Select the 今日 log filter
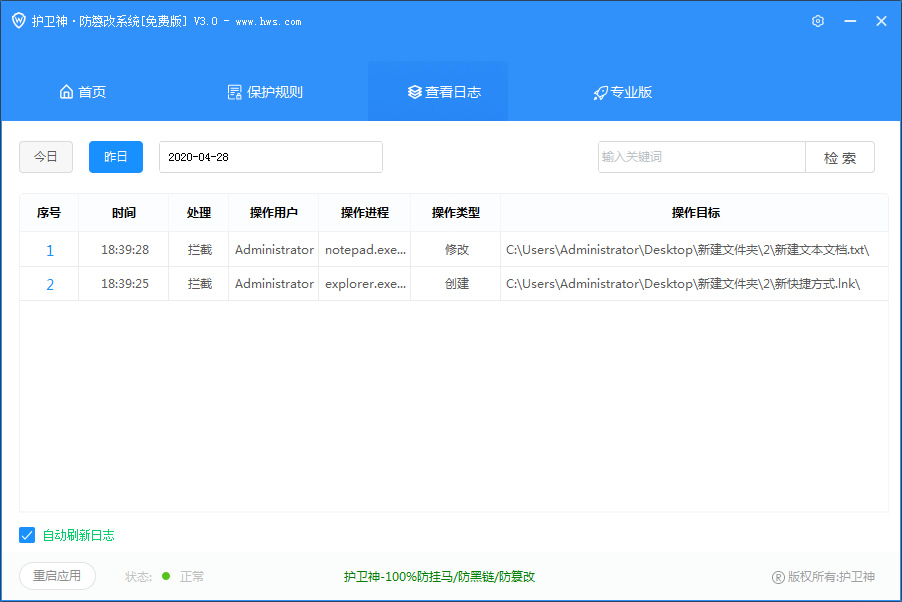The image size is (902, 602). [45, 156]
